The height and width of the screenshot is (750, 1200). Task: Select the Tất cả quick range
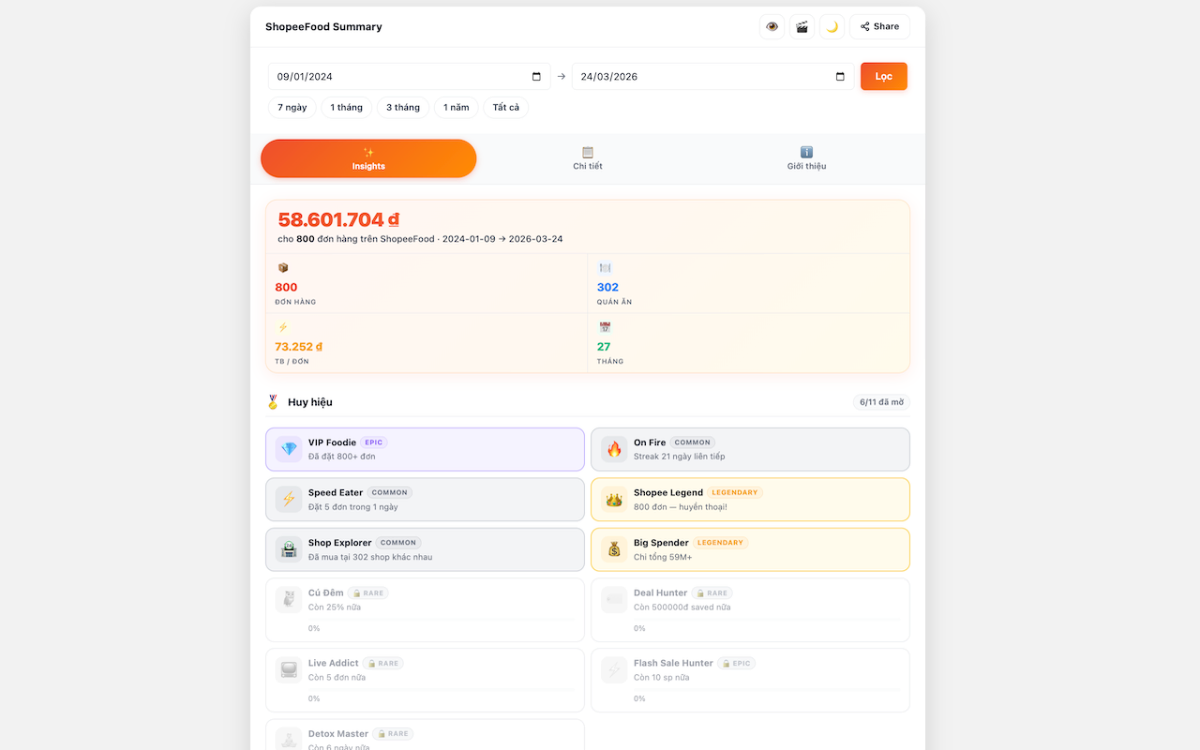[x=506, y=108]
